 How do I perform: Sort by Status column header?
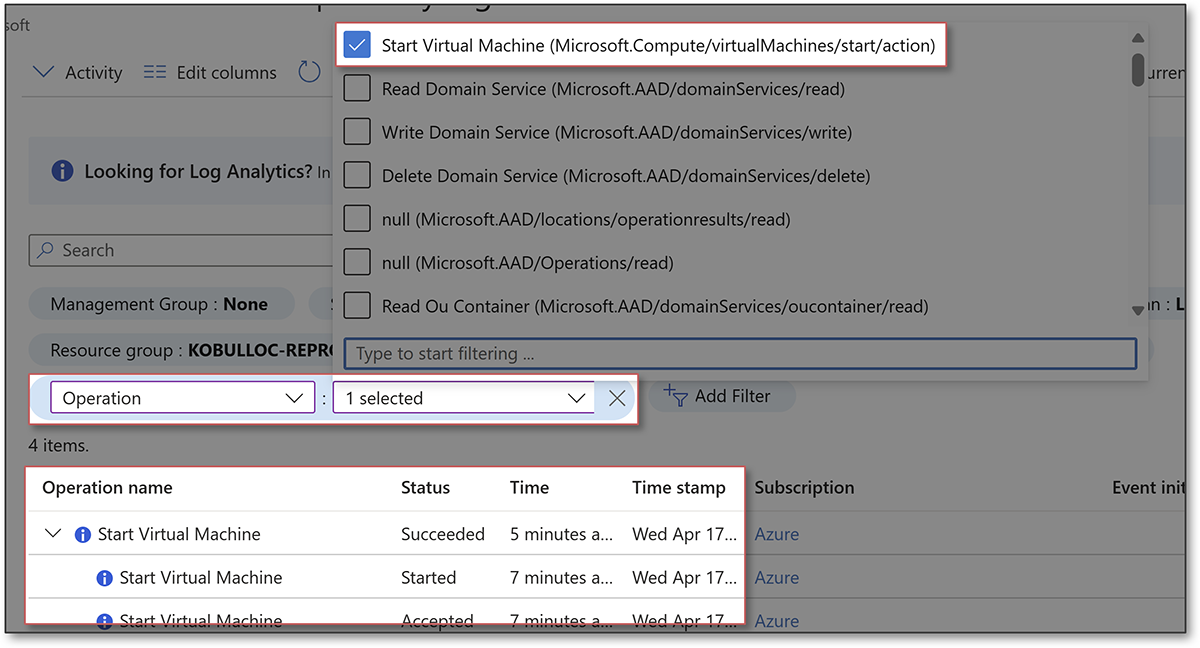425,488
